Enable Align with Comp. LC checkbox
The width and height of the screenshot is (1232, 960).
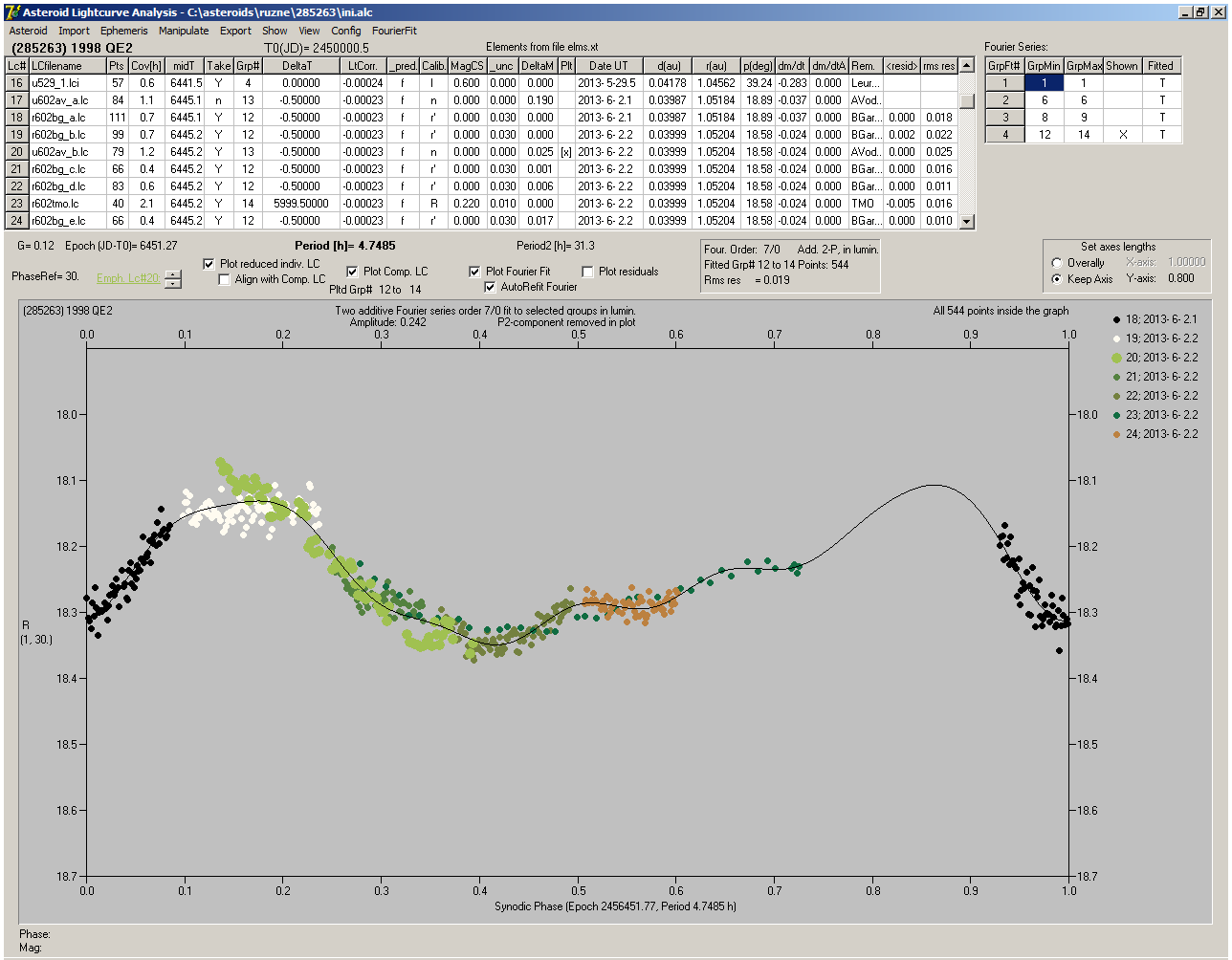click(225, 279)
